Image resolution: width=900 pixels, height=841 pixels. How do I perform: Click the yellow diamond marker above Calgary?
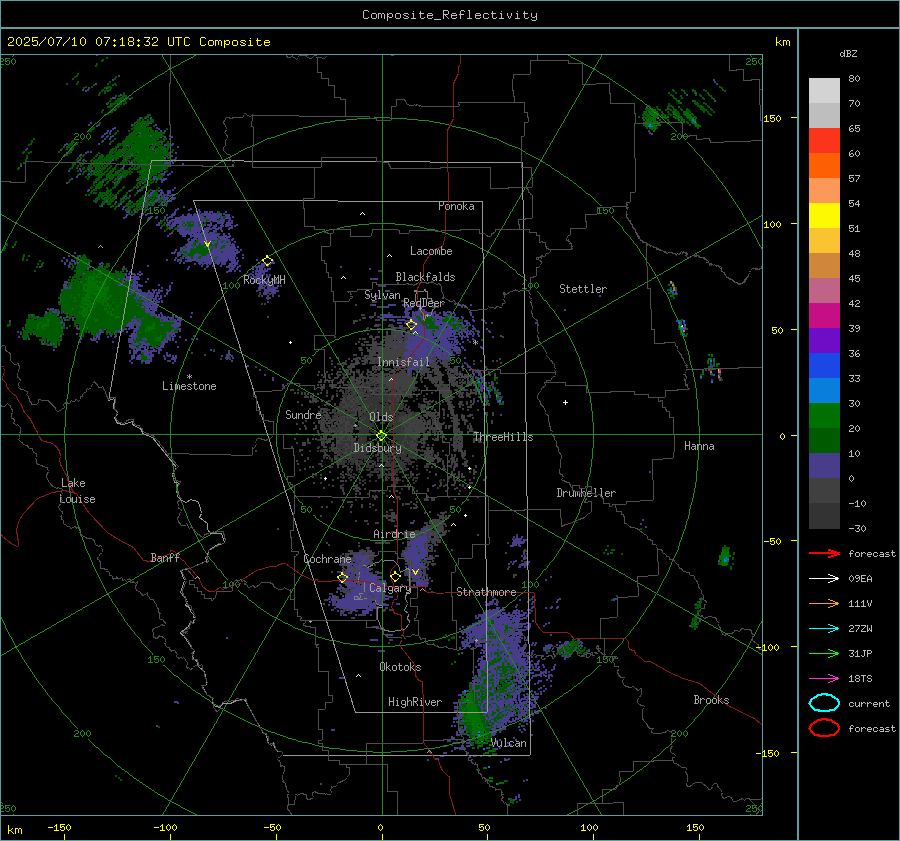tap(395, 576)
